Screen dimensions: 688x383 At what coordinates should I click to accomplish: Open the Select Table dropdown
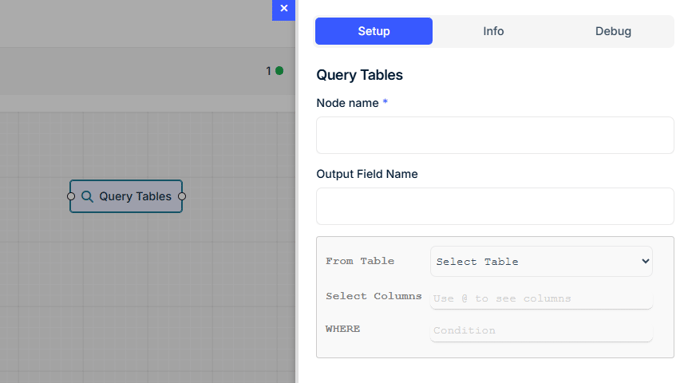pyautogui.click(x=541, y=261)
